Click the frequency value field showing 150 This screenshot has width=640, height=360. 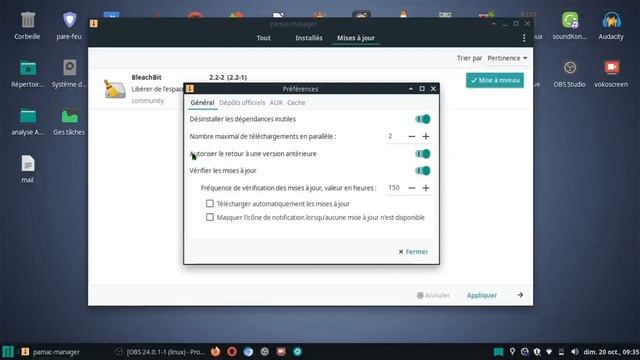[395, 188]
